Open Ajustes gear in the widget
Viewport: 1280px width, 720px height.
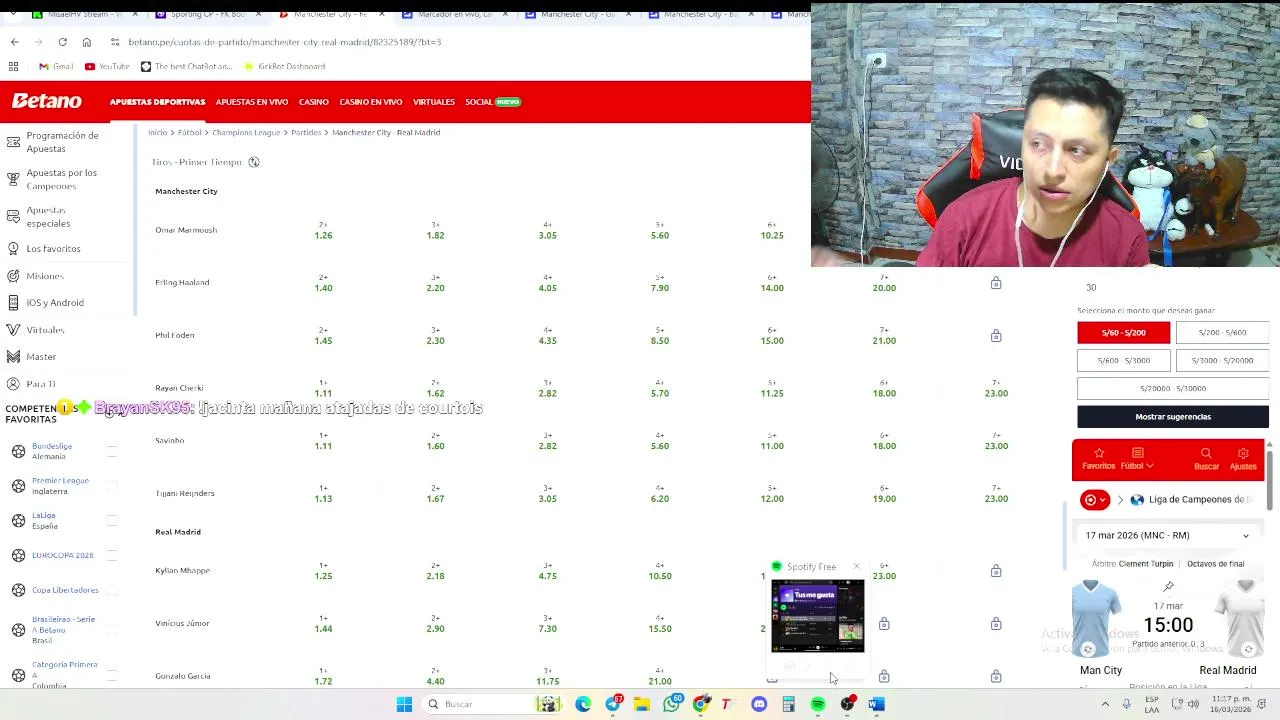[1243, 459]
